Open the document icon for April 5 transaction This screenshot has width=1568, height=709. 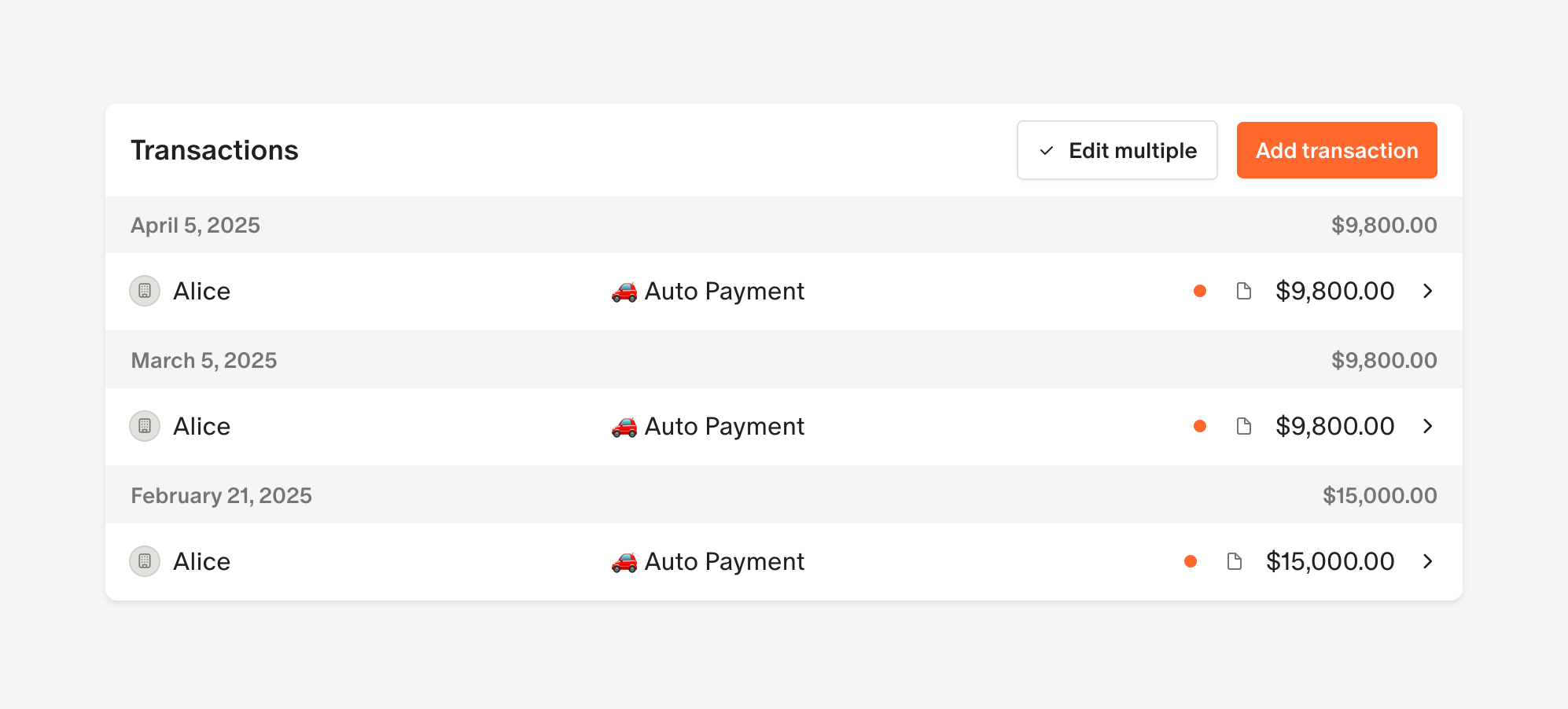pos(1243,291)
